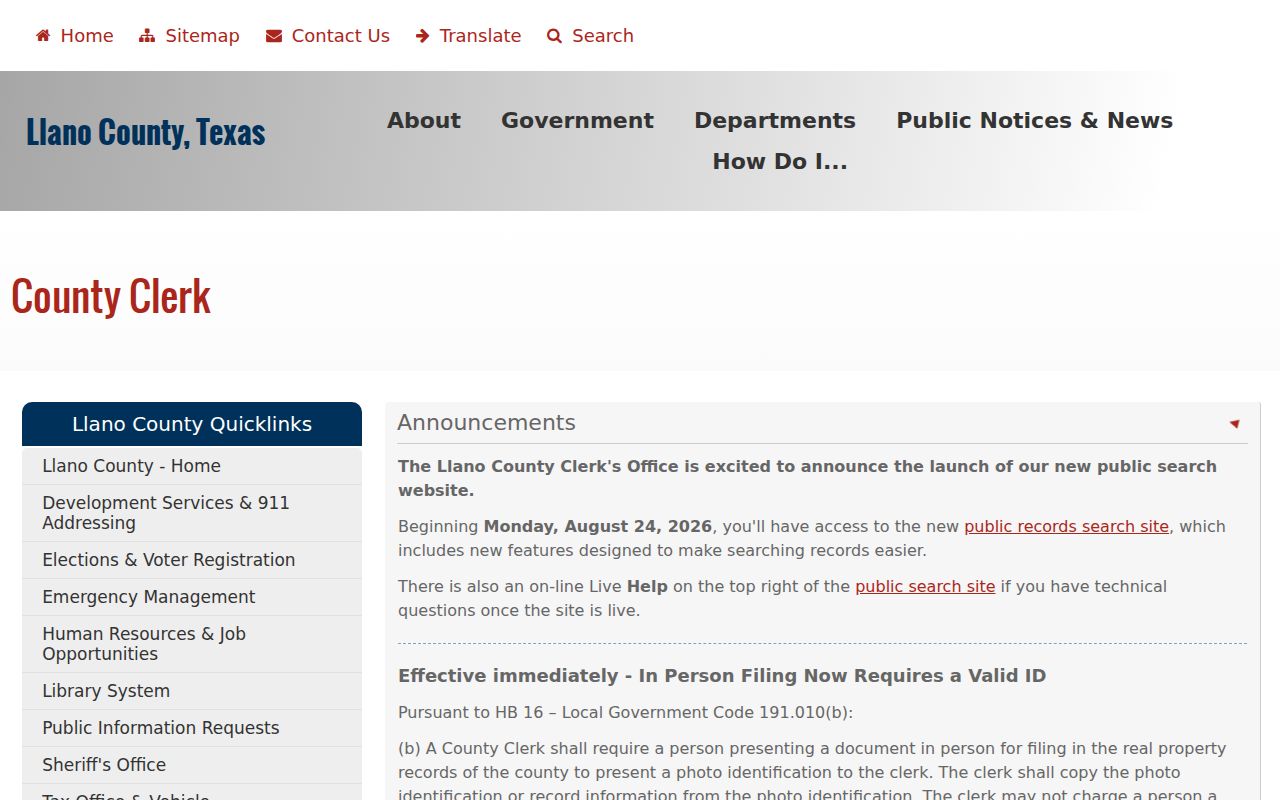Click the Translate arrow icon
1280x800 pixels.
click(423, 36)
